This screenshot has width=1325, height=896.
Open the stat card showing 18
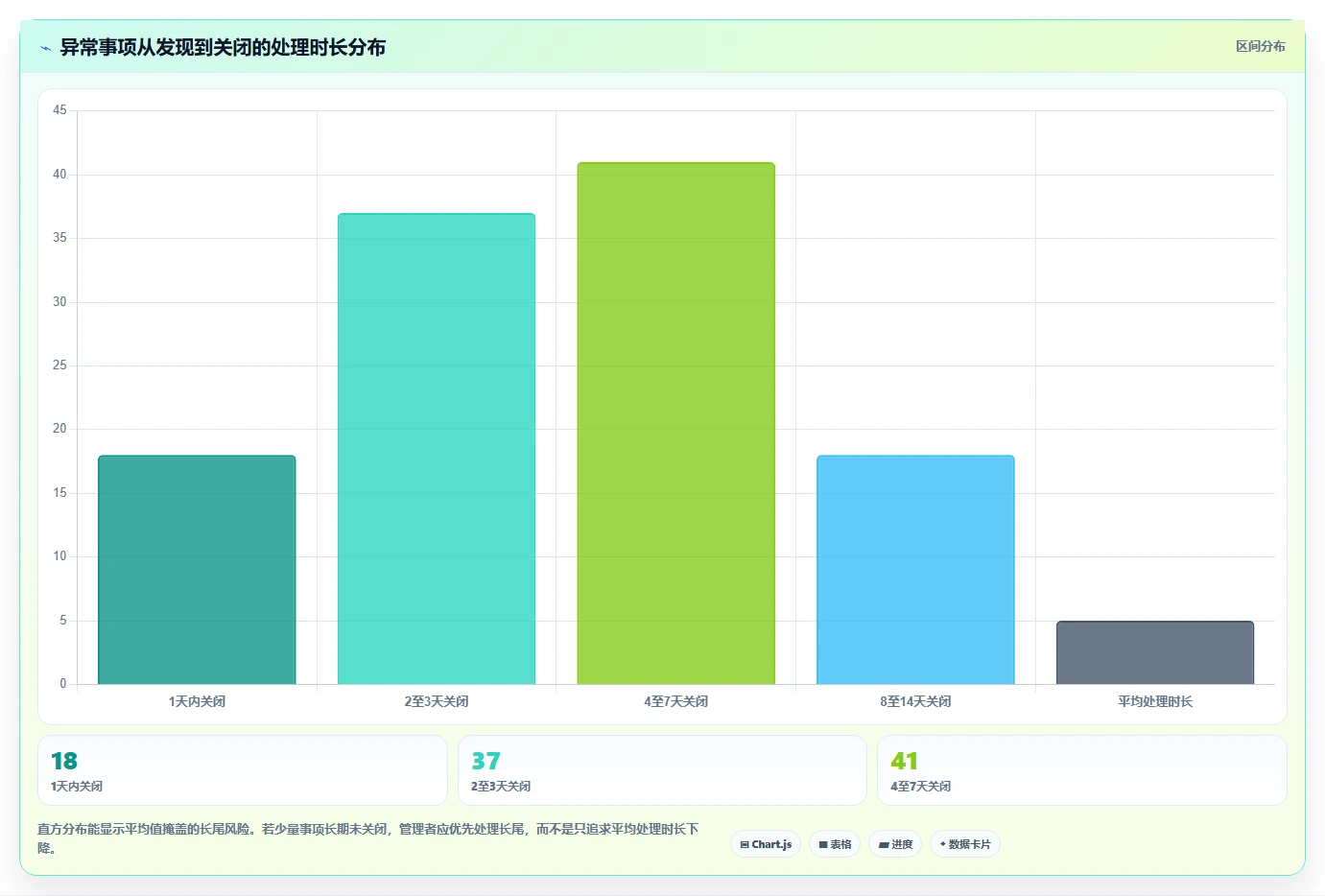tap(243, 770)
